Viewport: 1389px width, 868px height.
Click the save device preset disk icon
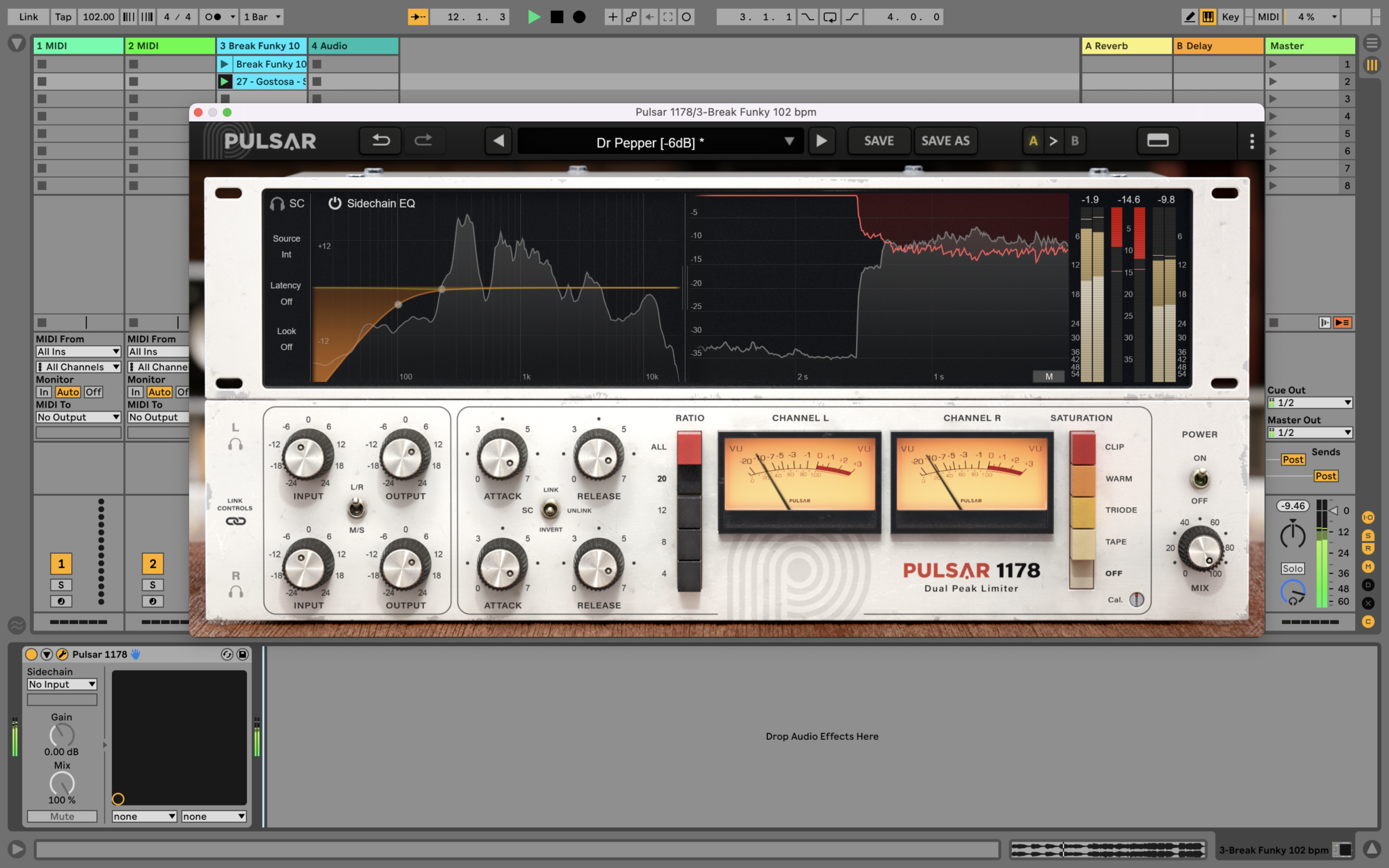pos(242,654)
